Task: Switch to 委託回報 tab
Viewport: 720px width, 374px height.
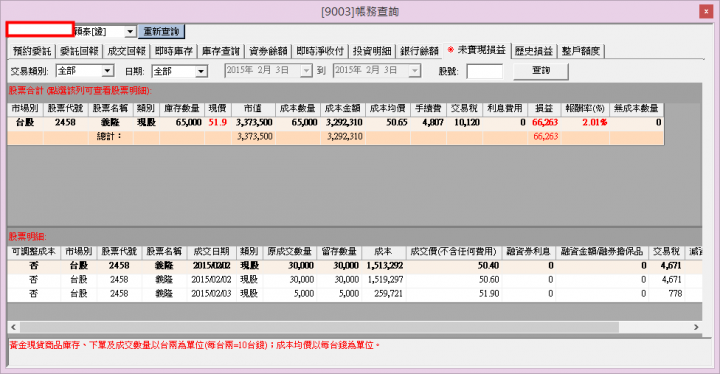Action: coord(79,51)
